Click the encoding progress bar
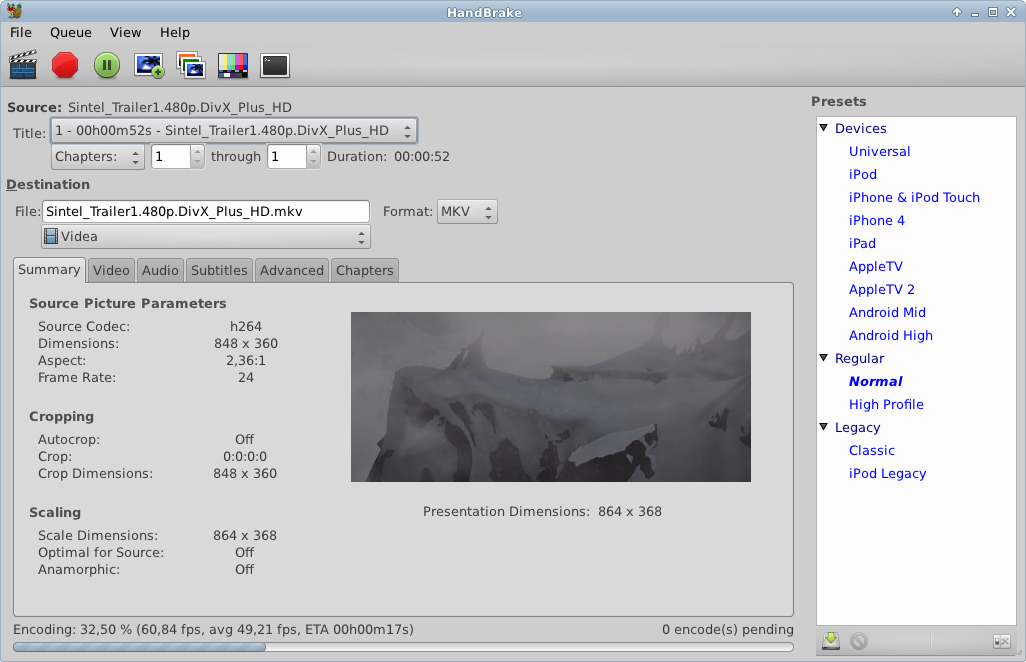The height and width of the screenshot is (662, 1026). pos(403,647)
